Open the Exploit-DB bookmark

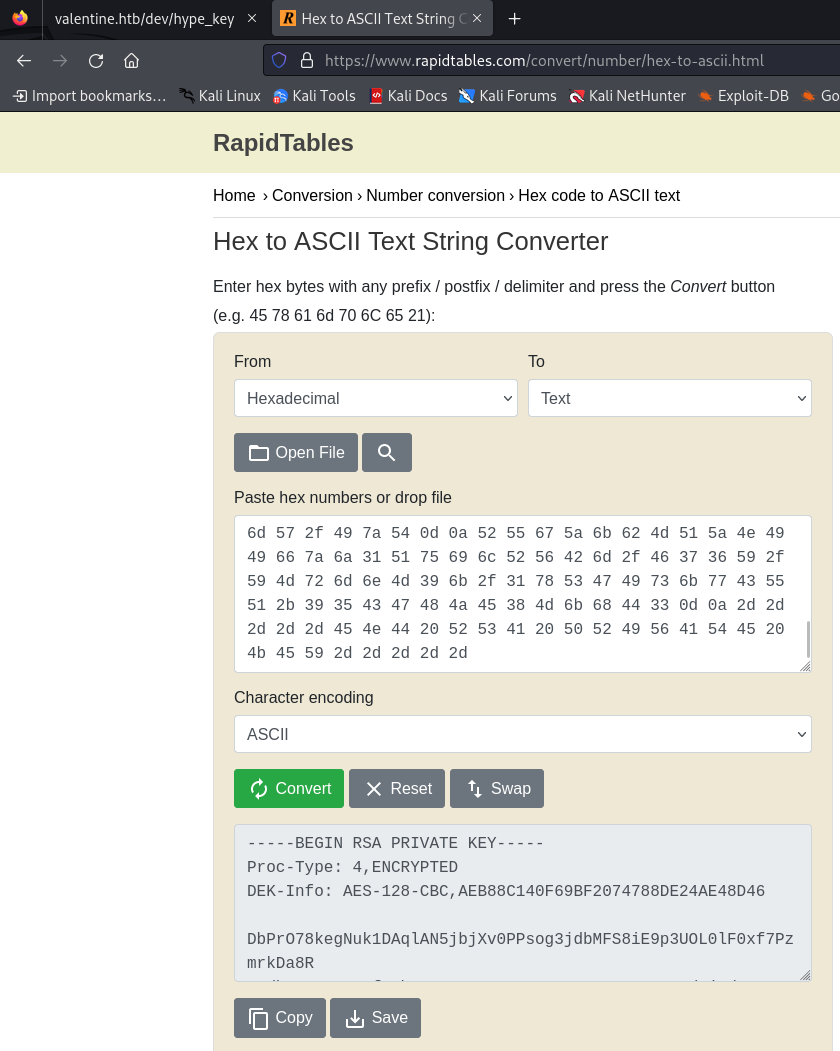click(x=743, y=96)
